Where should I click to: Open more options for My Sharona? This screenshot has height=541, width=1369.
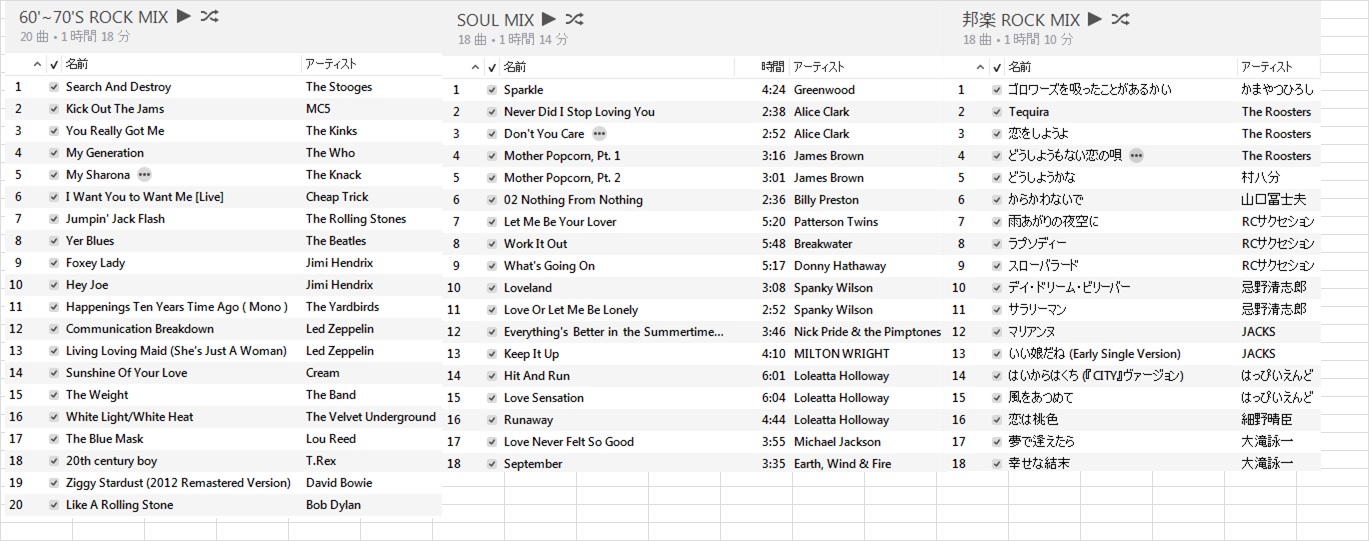coord(145,175)
